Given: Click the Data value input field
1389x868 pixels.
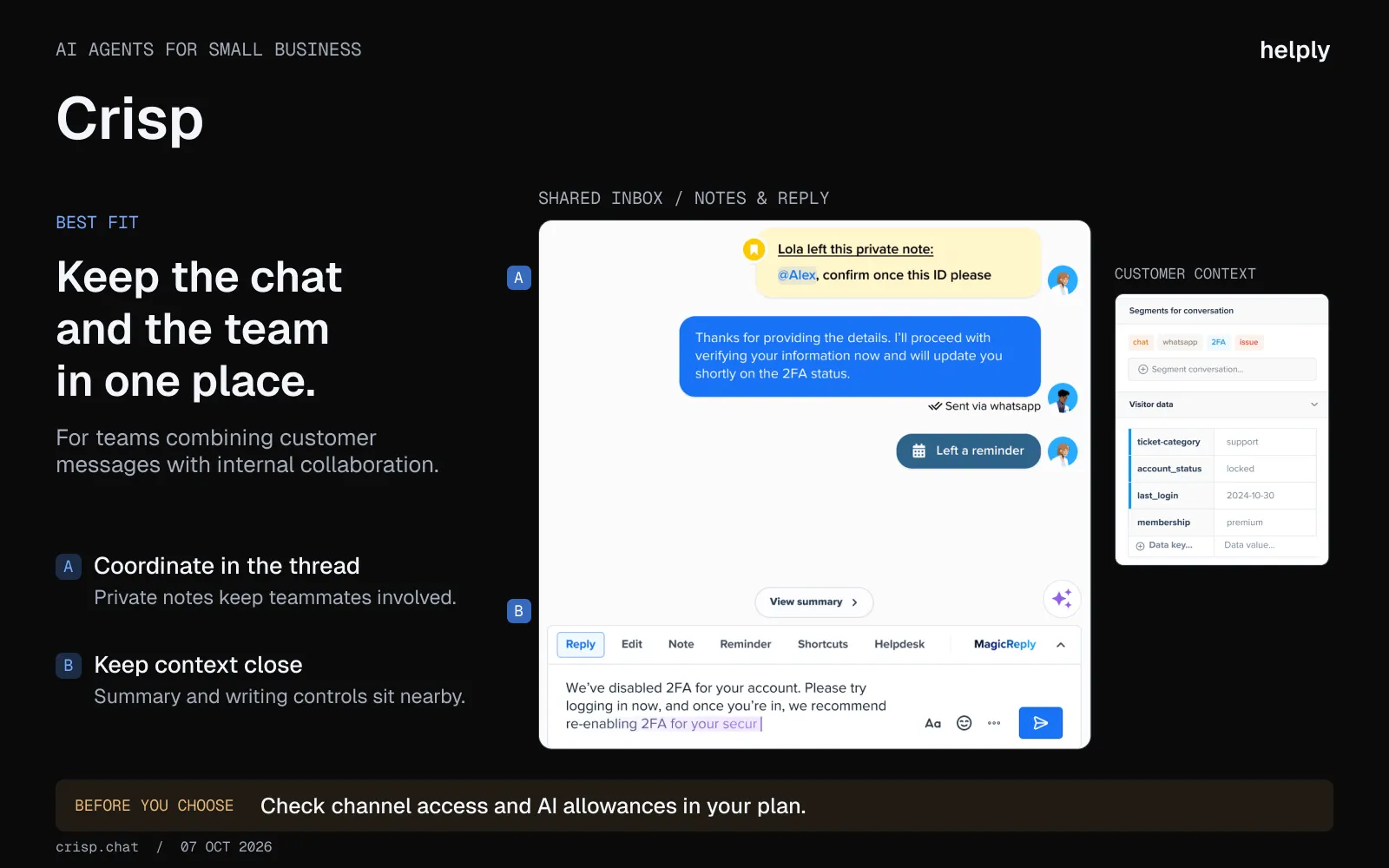Looking at the screenshot, I should 1265,546.
